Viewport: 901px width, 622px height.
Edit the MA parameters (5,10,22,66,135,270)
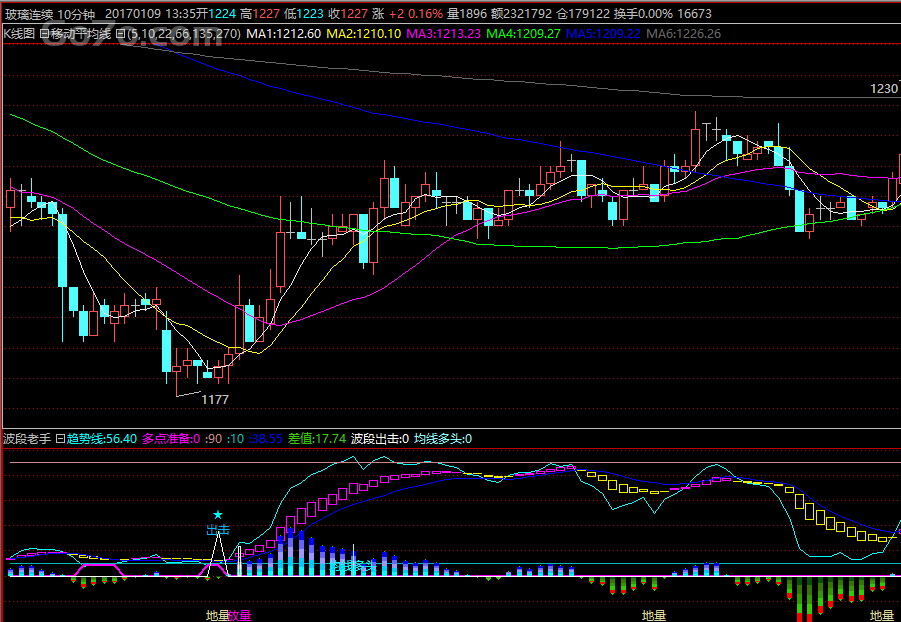[x=183, y=34]
